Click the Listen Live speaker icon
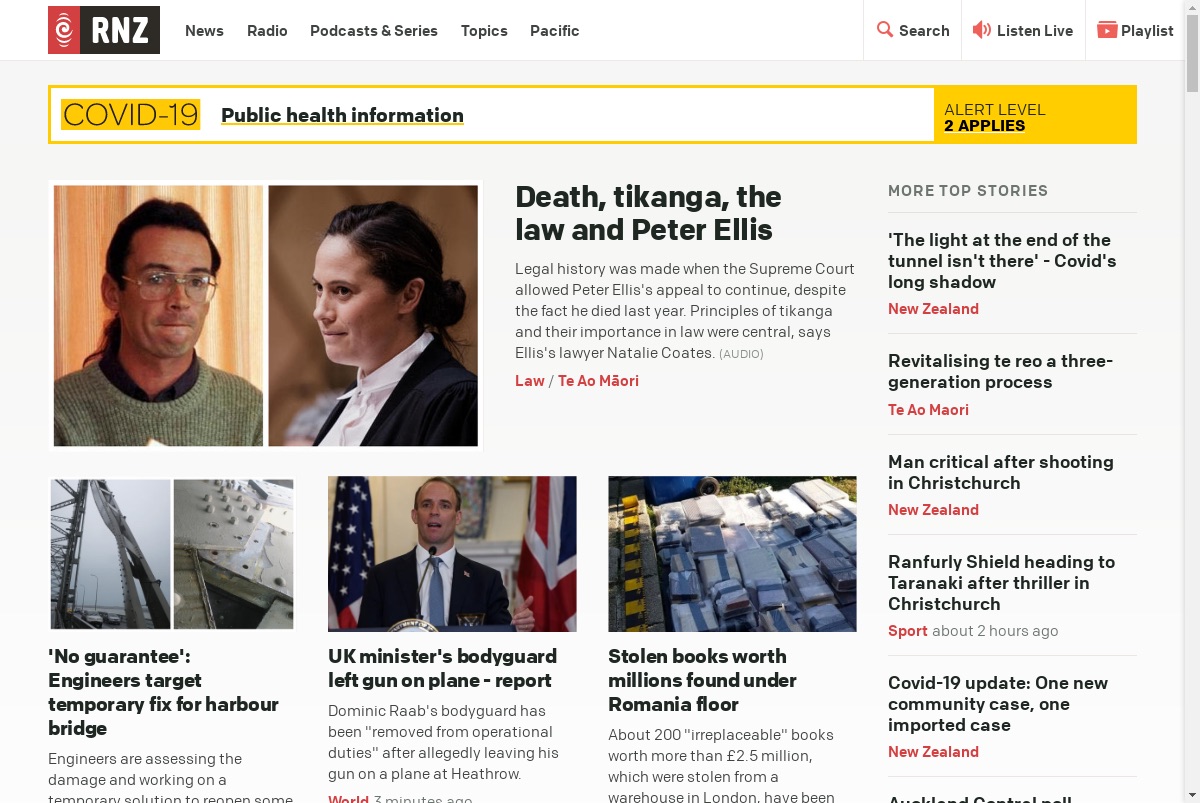This screenshot has width=1200, height=803. pyautogui.click(x=982, y=30)
